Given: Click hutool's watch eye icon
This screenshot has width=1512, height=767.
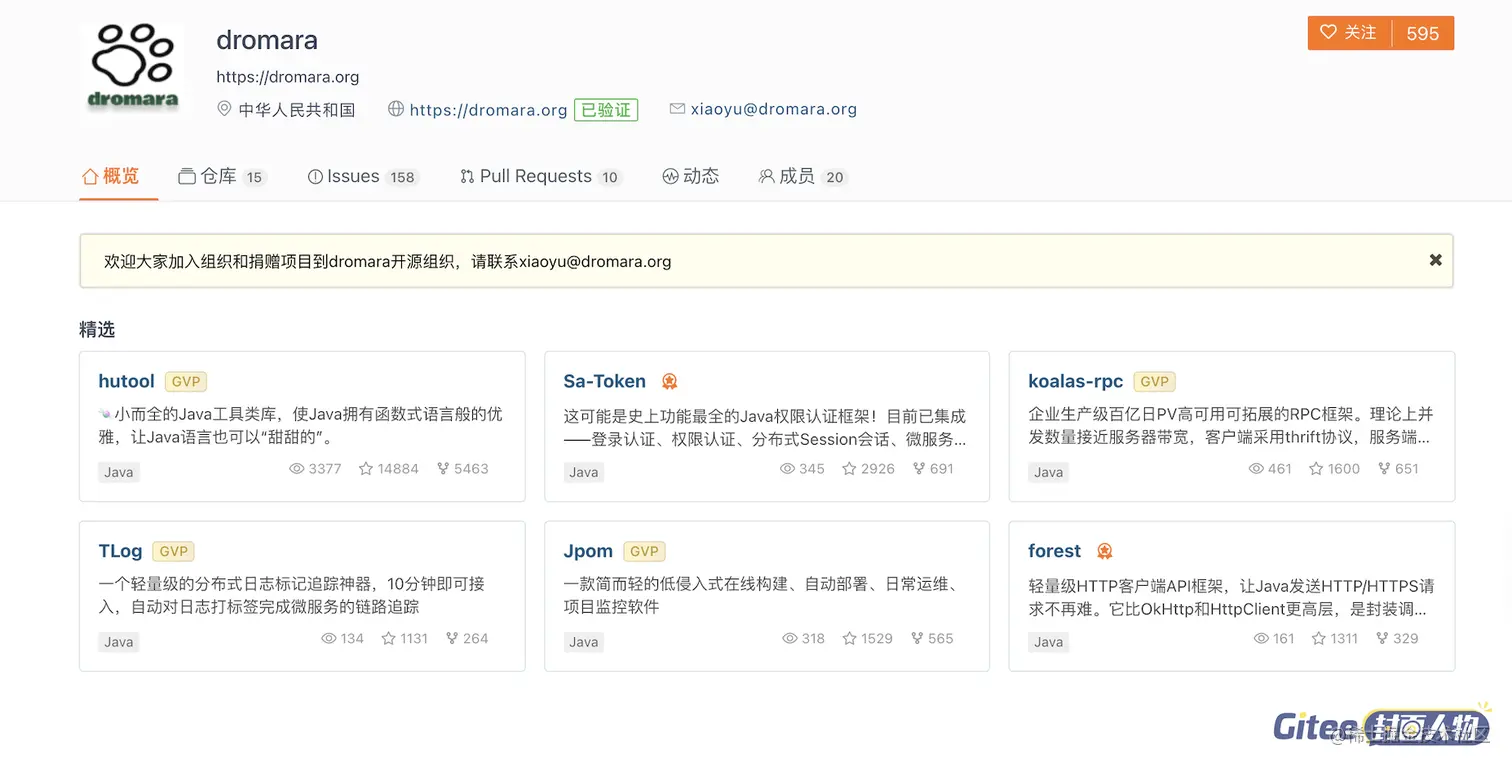Looking at the screenshot, I should (296, 468).
